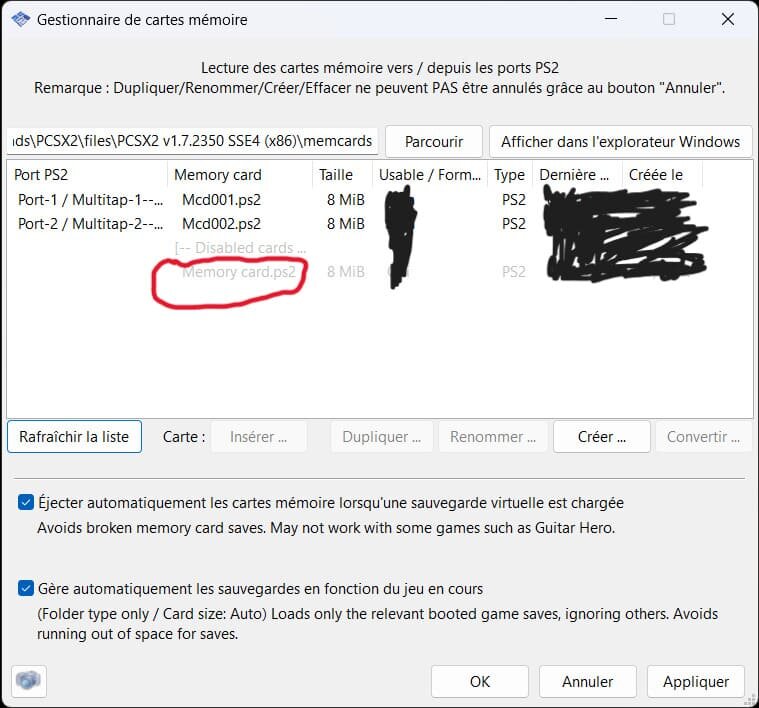Minimize the Gestionnaire de cartes mémoire window

(x=612, y=19)
